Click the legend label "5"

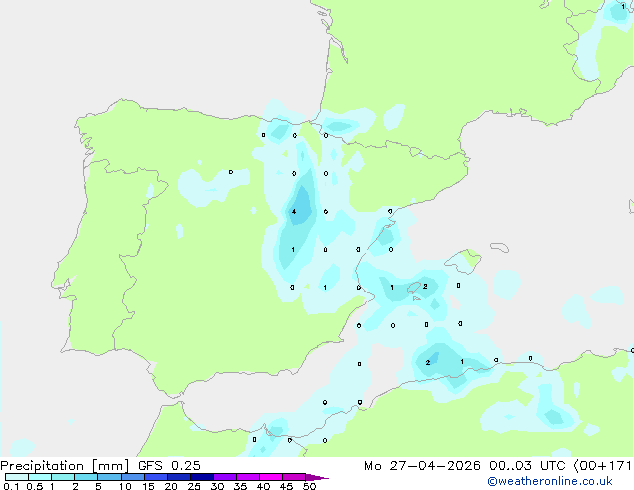tap(98, 486)
